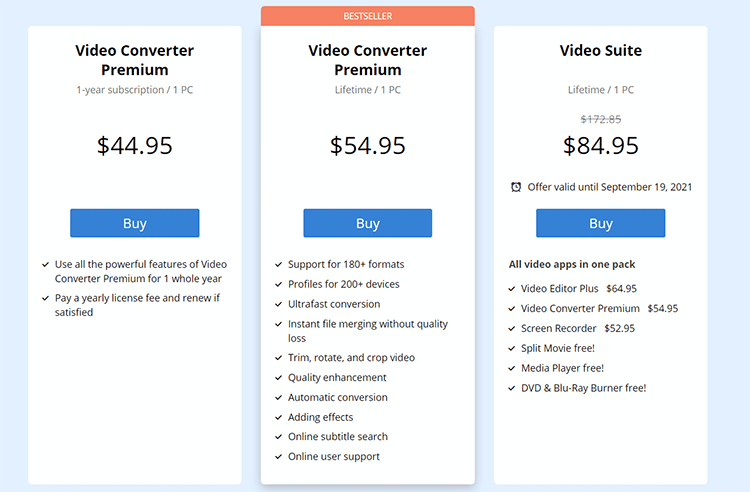This screenshot has height=492, width=750.
Task: Select the Split Movie free! item
Action: pos(558,348)
